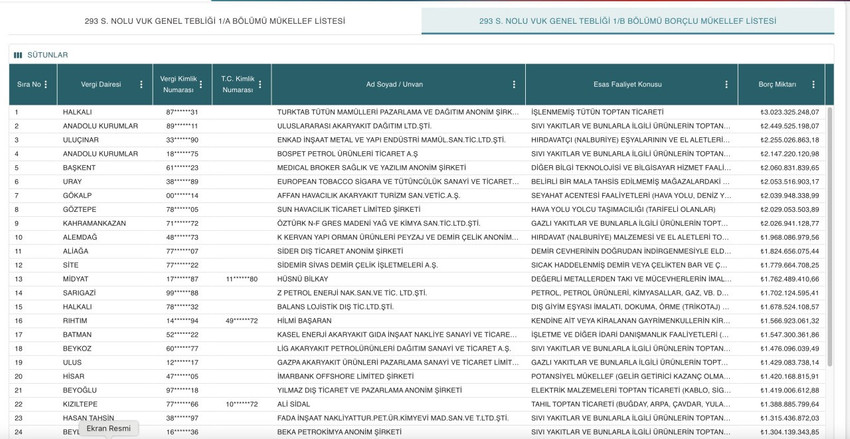
Task: Select HİLMİ BAŞARAN name cell
Action: click(304, 321)
